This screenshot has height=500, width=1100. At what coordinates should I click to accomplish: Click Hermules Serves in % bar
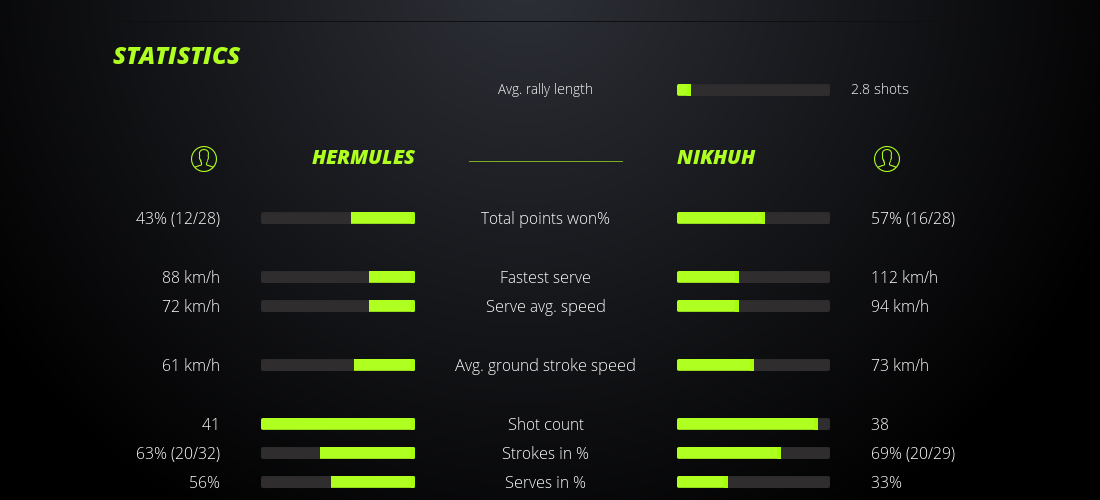click(338, 482)
